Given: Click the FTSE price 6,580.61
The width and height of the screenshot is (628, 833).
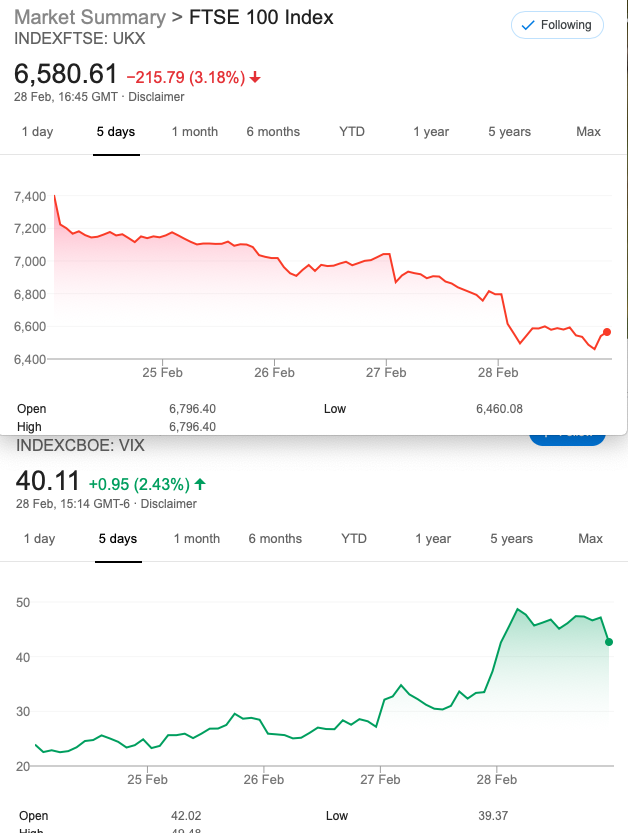Looking at the screenshot, I should (x=65, y=73).
